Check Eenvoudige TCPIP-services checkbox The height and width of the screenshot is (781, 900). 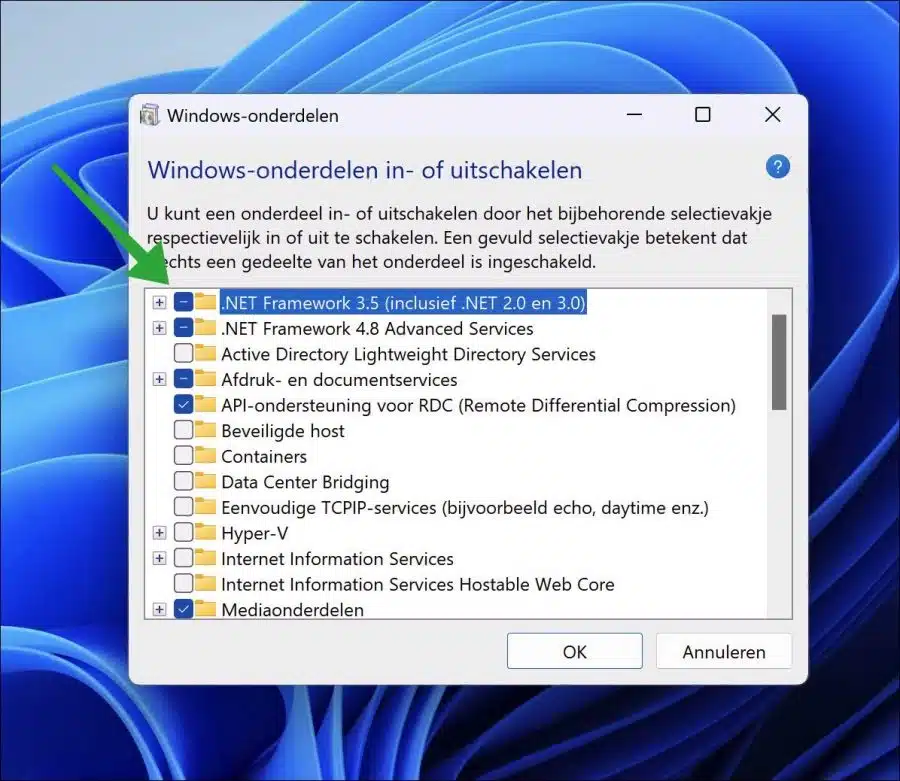183,507
